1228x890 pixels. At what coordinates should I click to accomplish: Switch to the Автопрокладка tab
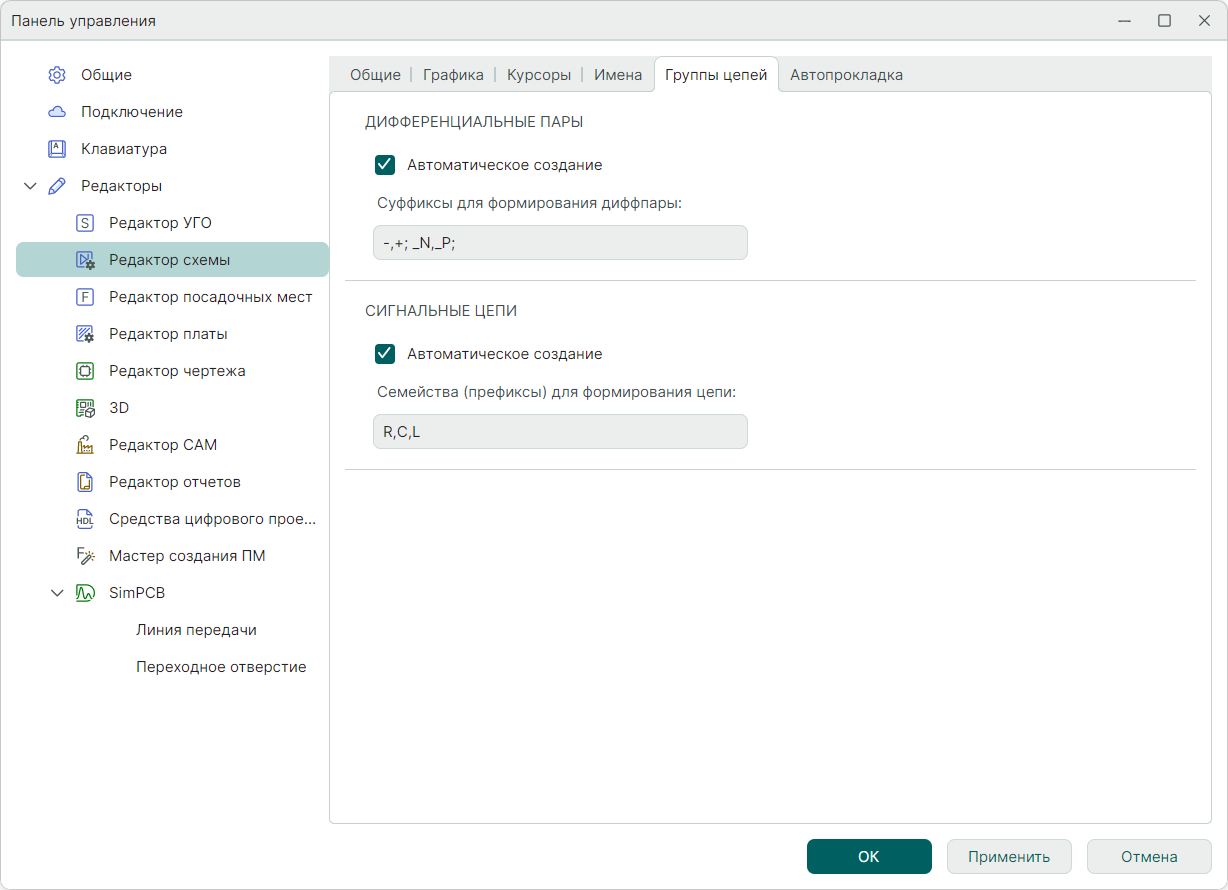pyautogui.click(x=846, y=75)
